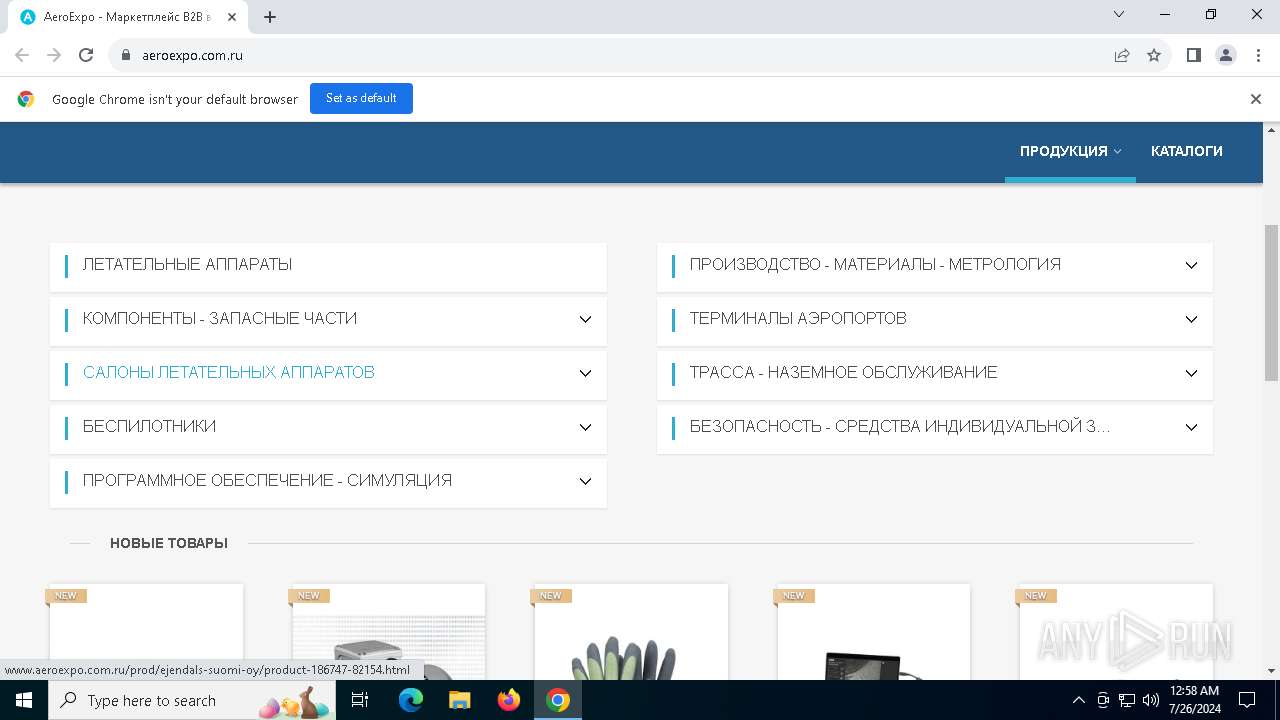Launch Firefox from taskbar

click(x=509, y=700)
